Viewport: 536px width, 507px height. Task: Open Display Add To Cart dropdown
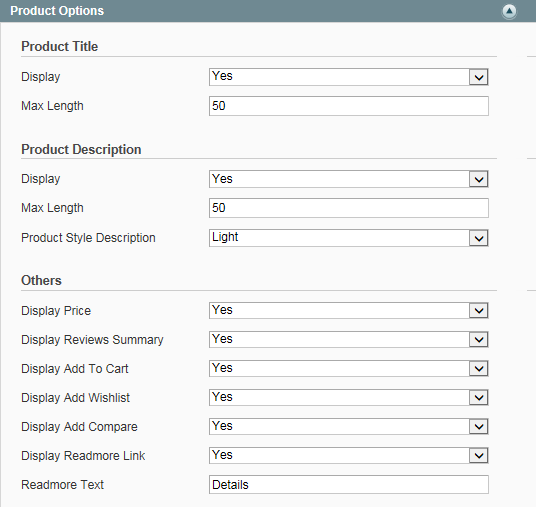(x=349, y=369)
